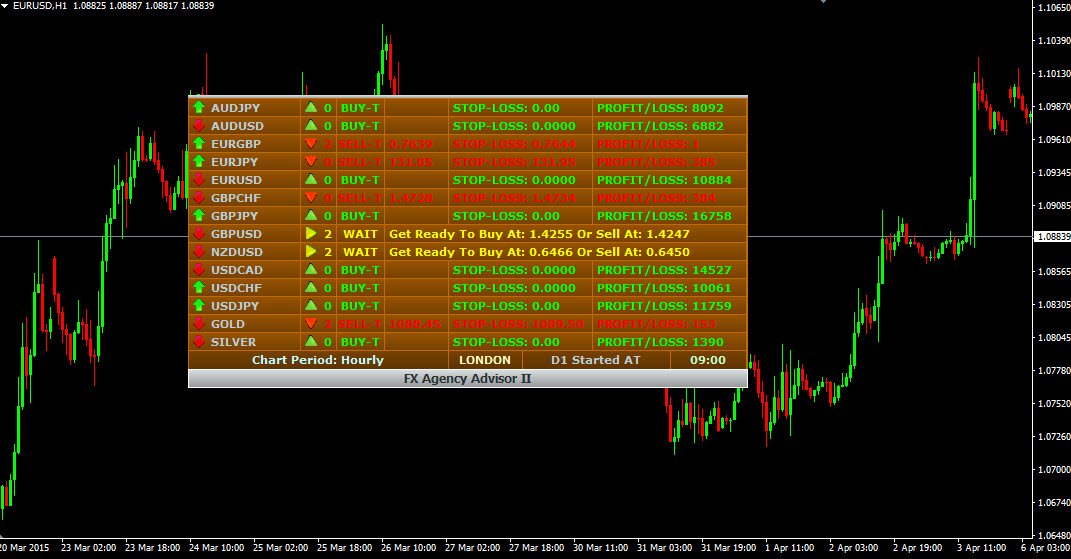Click the red trend arrow beside GBPUSD
Image resolution: width=1071 pixels, height=559 pixels.
tap(199, 233)
